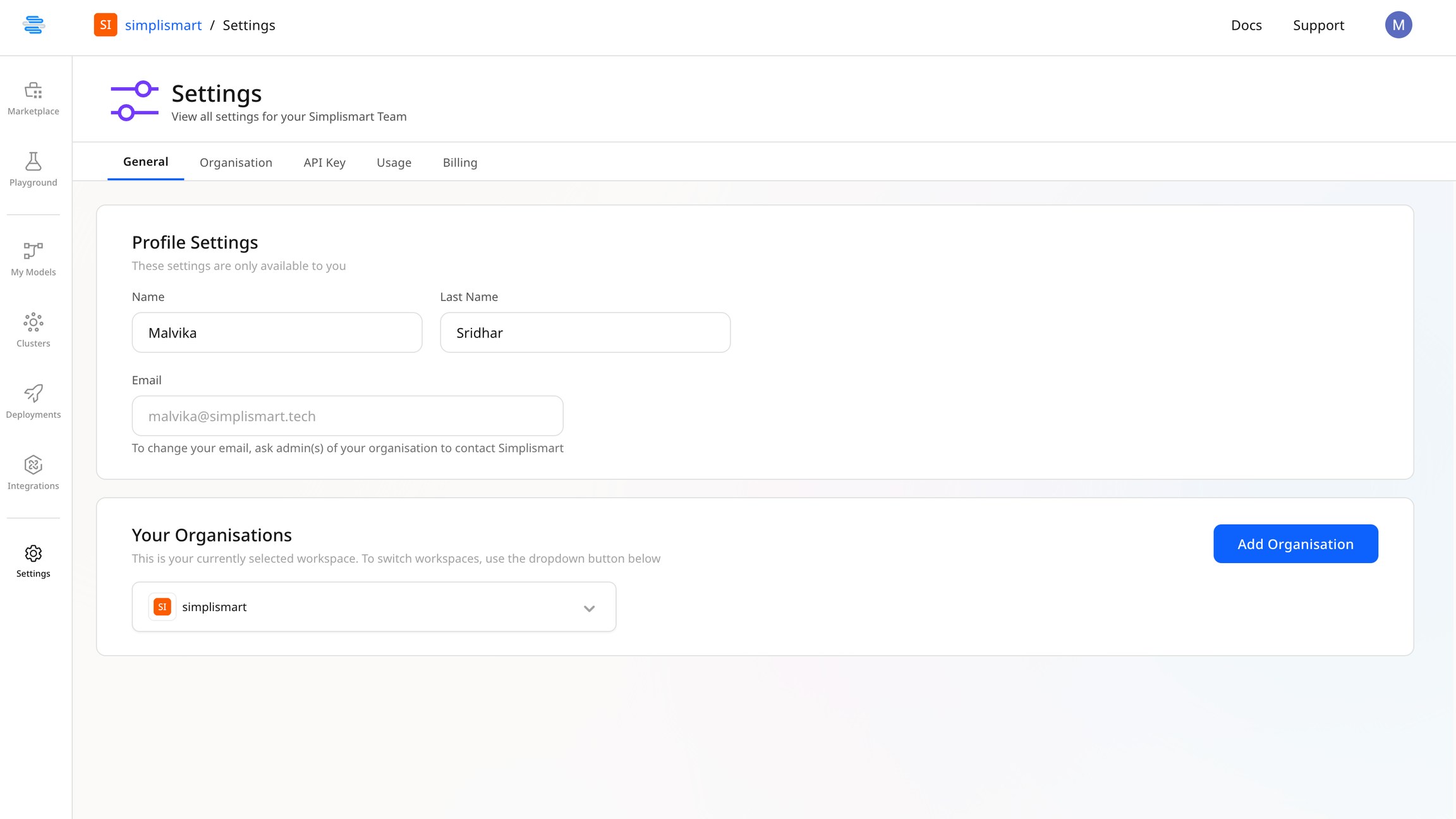This screenshot has width=1456, height=819.
Task: Click the Your Organisations heading
Action: click(x=212, y=535)
